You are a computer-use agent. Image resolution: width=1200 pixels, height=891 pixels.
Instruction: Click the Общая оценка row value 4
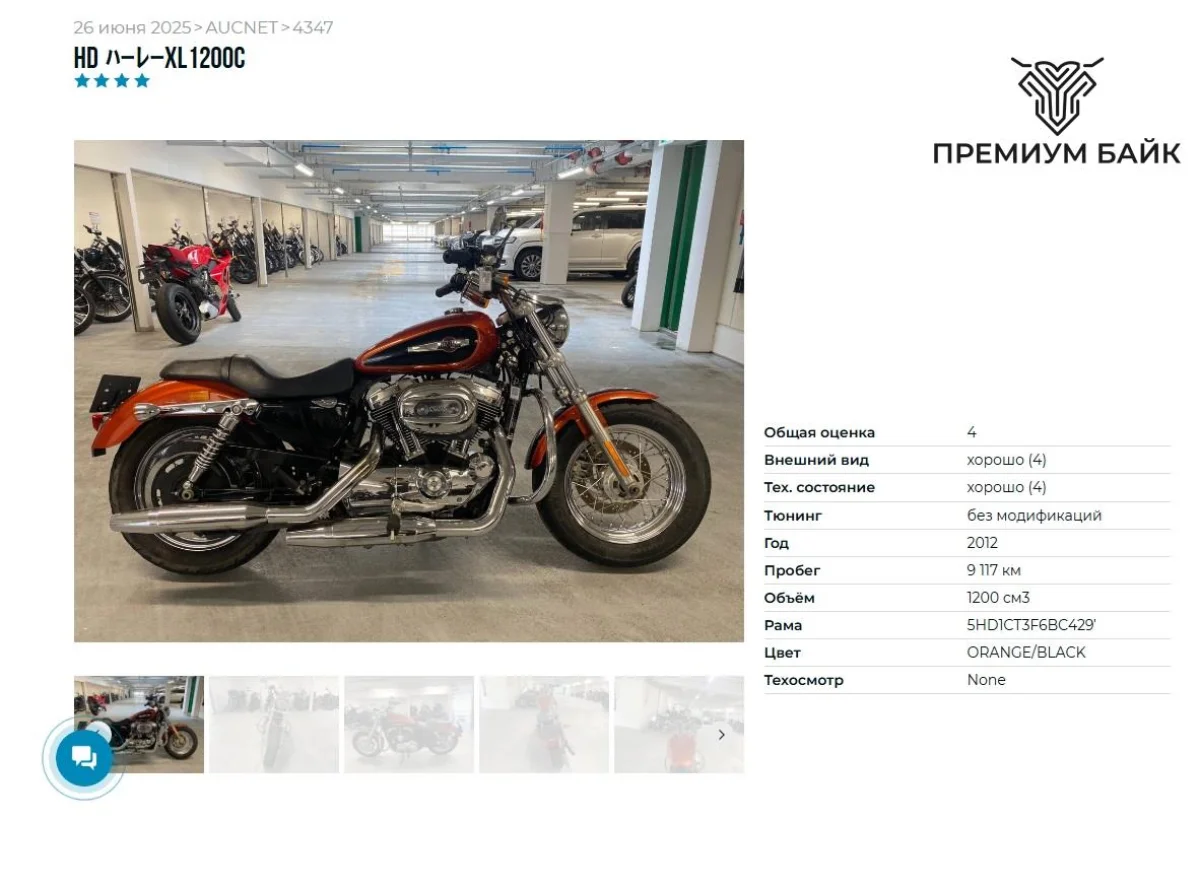point(972,433)
